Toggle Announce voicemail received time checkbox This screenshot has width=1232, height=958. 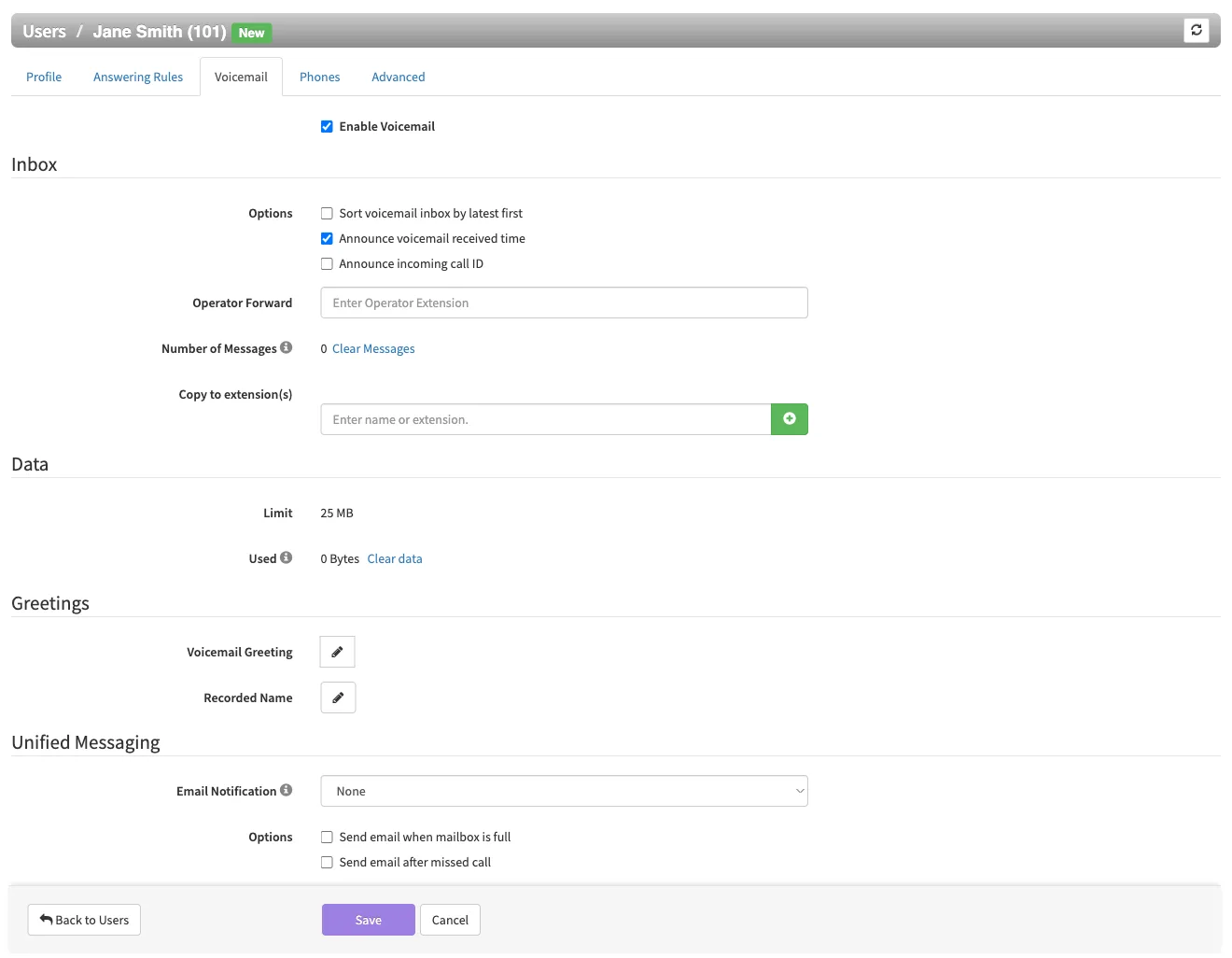327,239
